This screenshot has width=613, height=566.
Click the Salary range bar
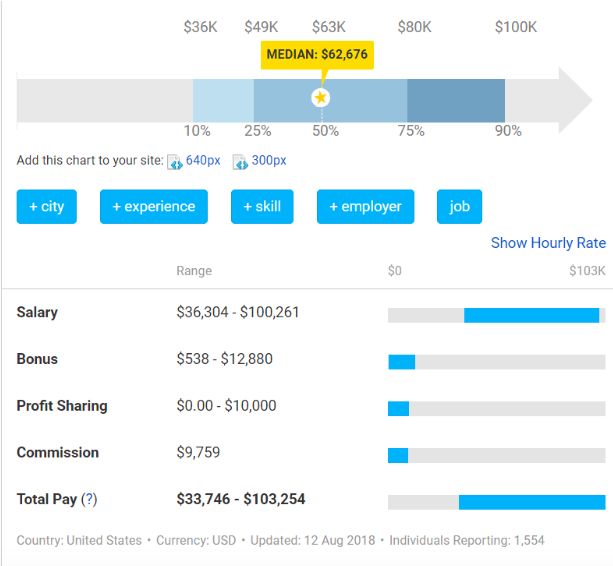(x=496, y=315)
